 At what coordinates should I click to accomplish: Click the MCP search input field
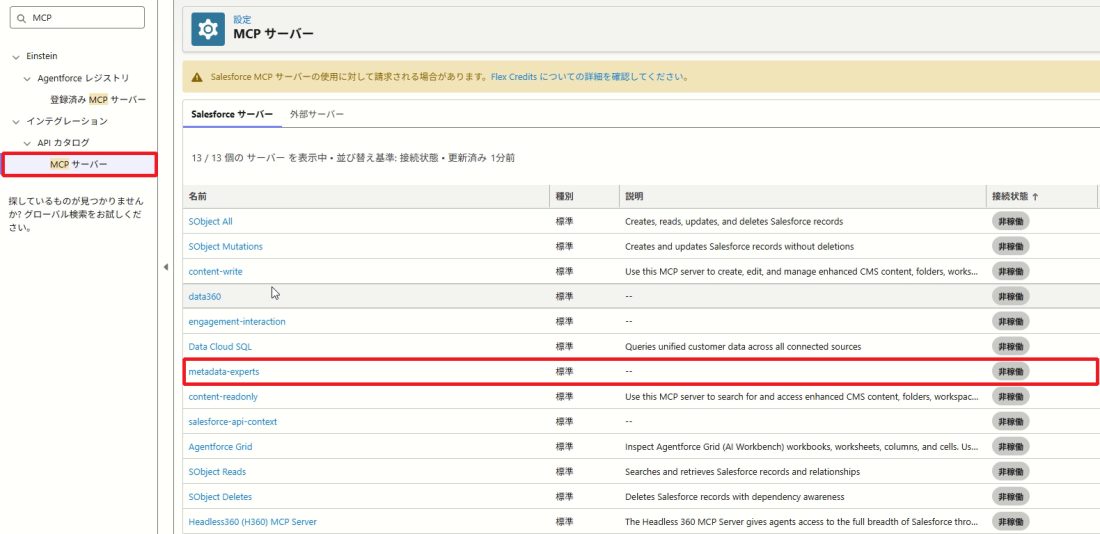(x=77, y=18)
